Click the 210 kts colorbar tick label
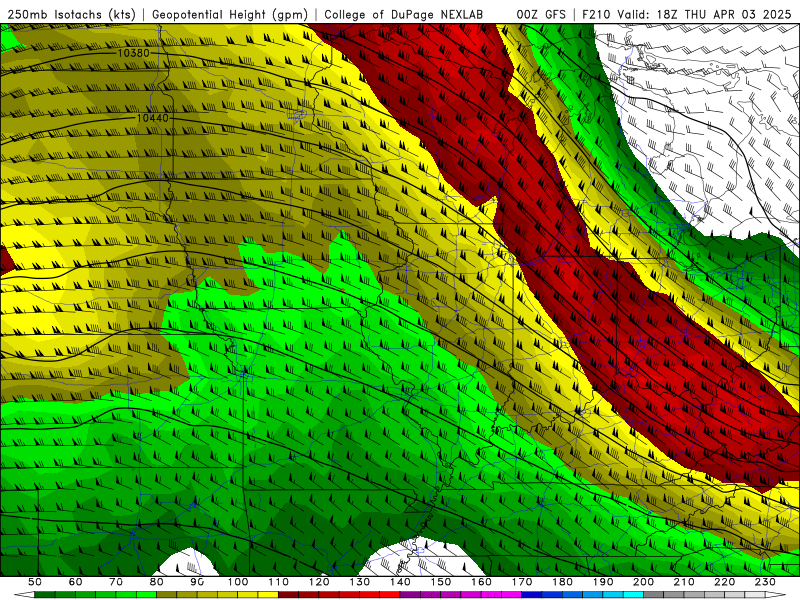 (684, 582)
